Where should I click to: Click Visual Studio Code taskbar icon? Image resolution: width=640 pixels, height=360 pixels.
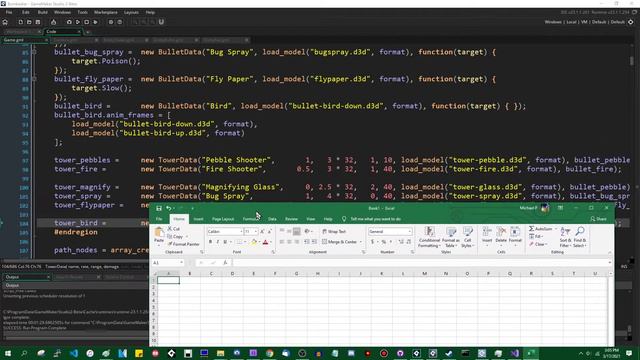point(73,353)
